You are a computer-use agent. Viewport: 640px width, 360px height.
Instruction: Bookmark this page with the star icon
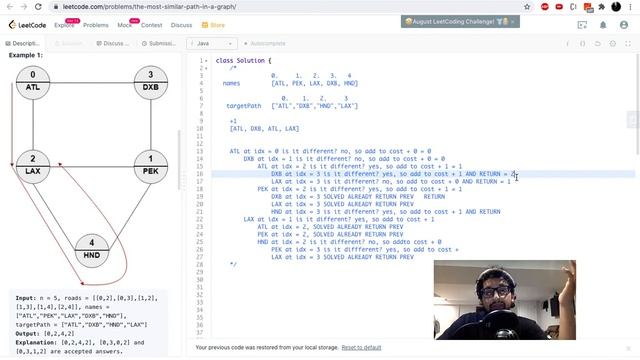point(527,7)
